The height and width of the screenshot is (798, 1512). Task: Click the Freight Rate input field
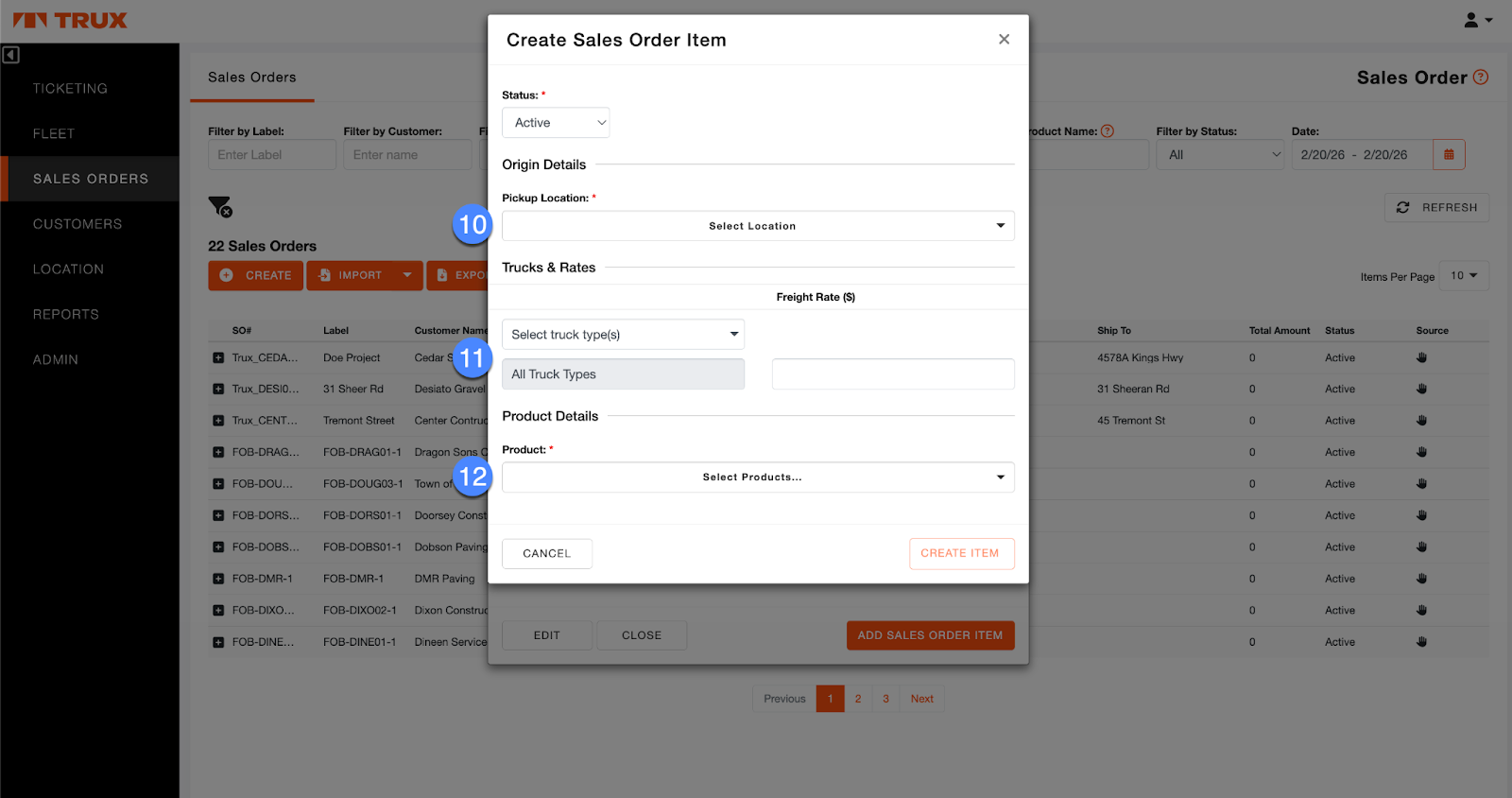click(893, 374)
